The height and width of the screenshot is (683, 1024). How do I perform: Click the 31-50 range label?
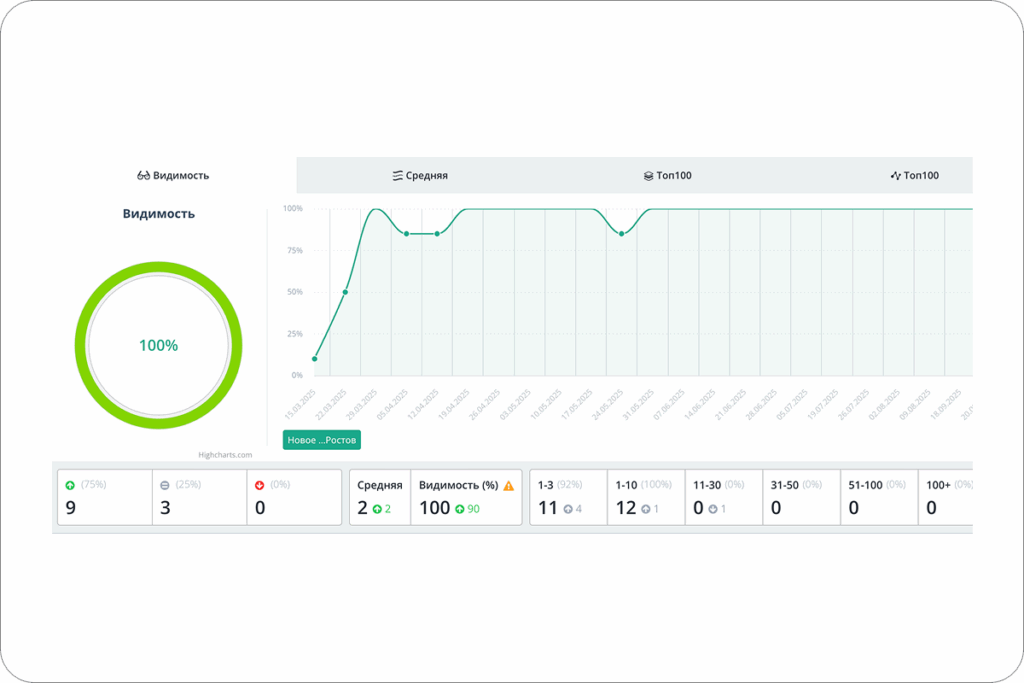(784, 485)
